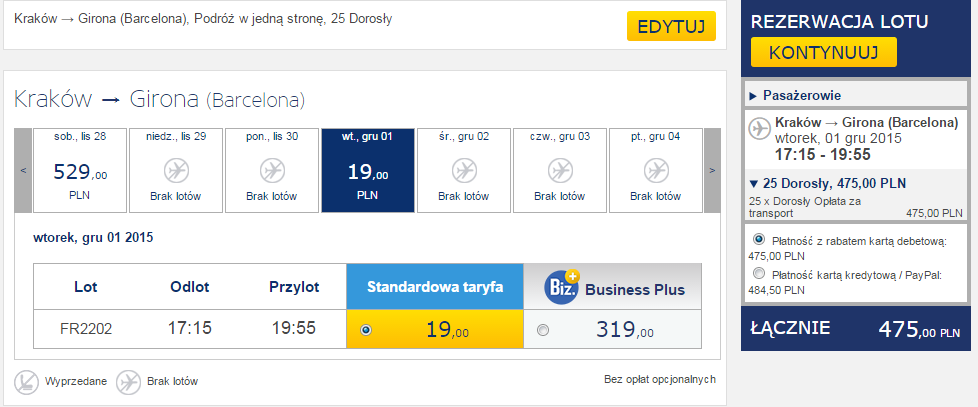Click the no-flights plane icon for pt., gru 04
This screenshot has width=978, height=407.
pyautogui.click(x=656, y=170)
